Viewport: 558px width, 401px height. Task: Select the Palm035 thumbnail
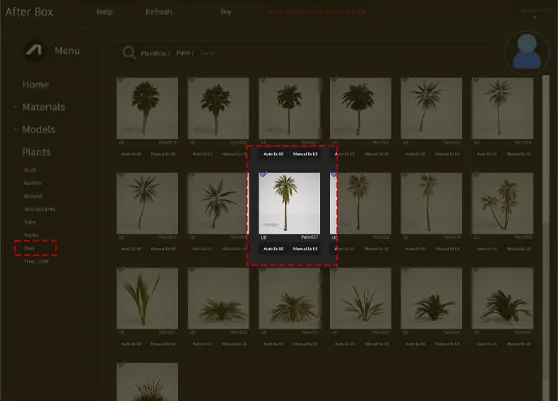(x=431, y=299)
